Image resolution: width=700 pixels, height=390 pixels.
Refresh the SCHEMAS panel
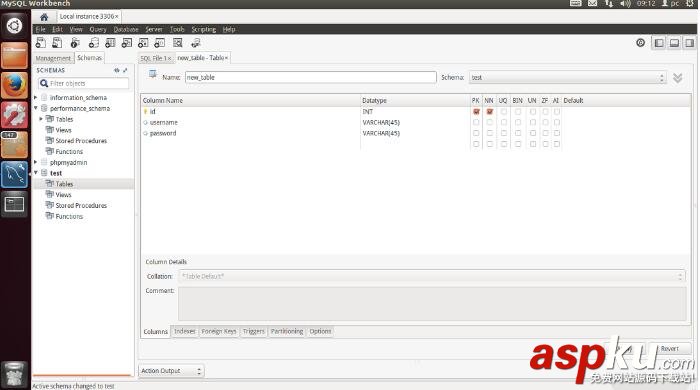117,70
